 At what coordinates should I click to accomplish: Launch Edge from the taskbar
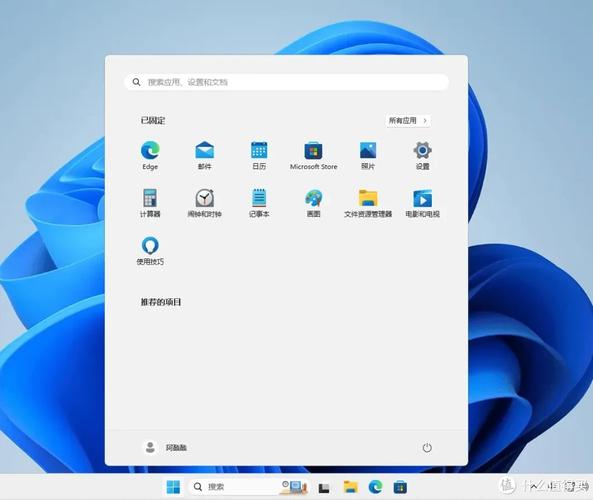375,487
